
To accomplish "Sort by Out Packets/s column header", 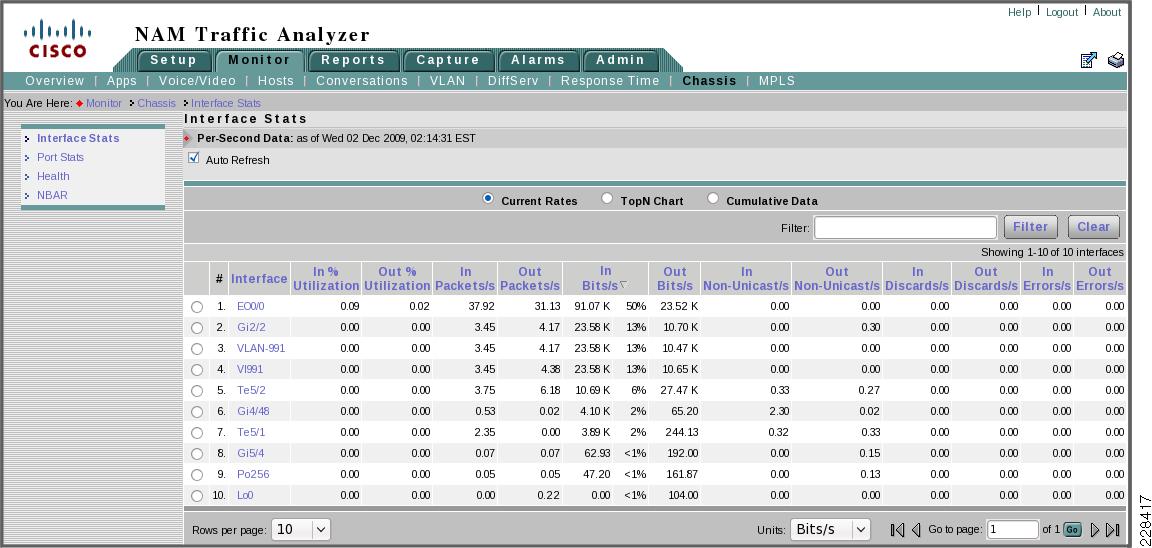I will tap(530, 278).
